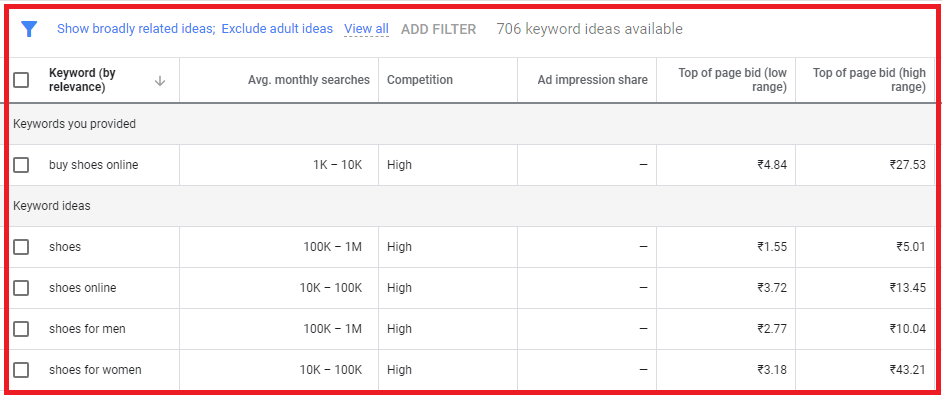This screenshot has width=942, height=396.
Task: Tick the shoes online row checkbox
Action: tap(21, 288)
